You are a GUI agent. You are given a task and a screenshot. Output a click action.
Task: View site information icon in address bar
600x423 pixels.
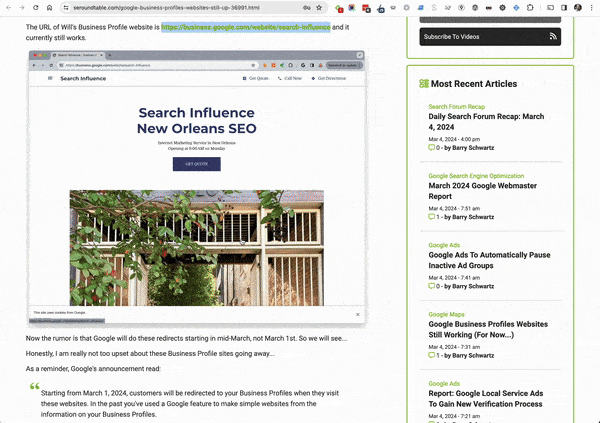click(x=66, y=8)
